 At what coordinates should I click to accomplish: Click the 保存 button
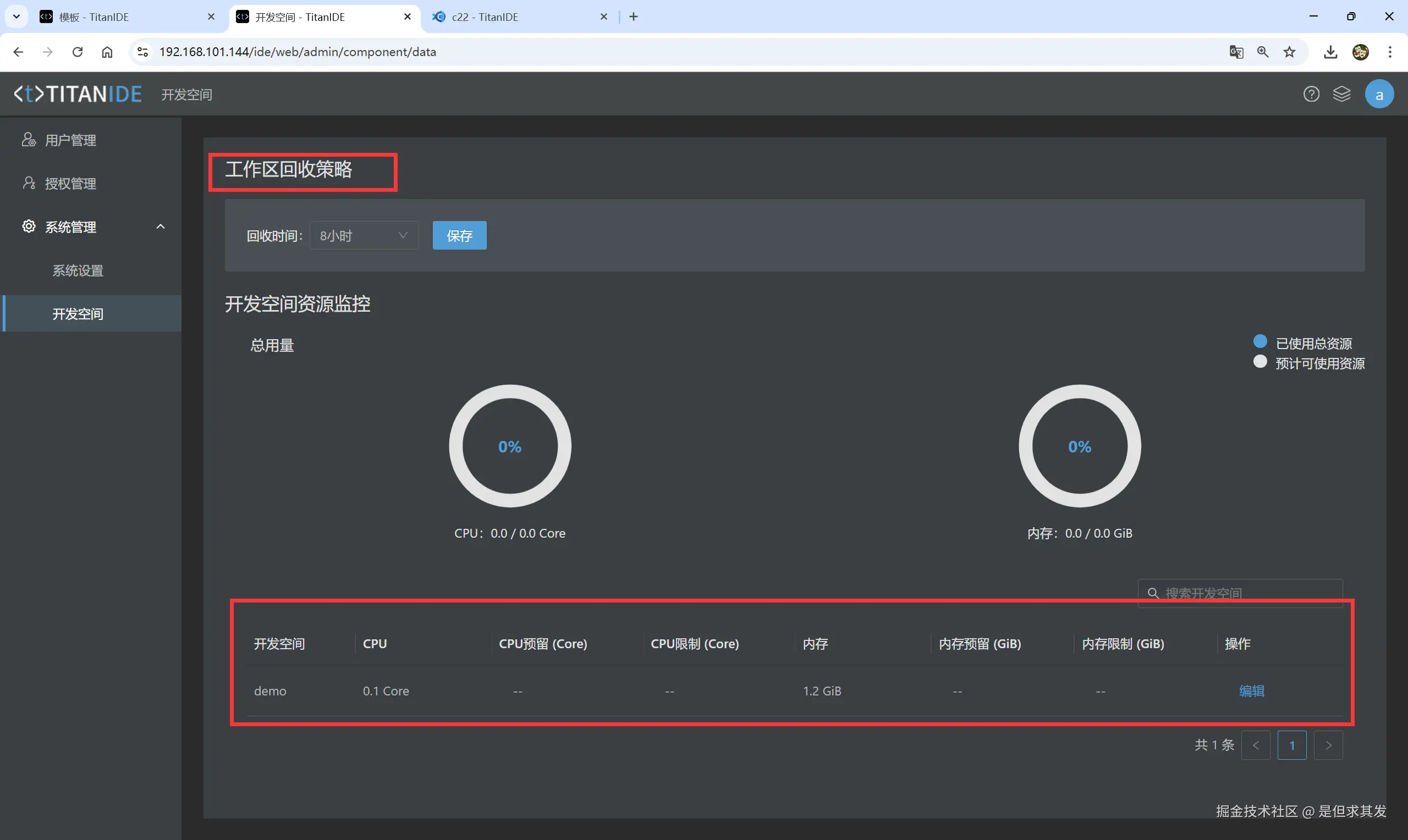click(x=459, y=235)
